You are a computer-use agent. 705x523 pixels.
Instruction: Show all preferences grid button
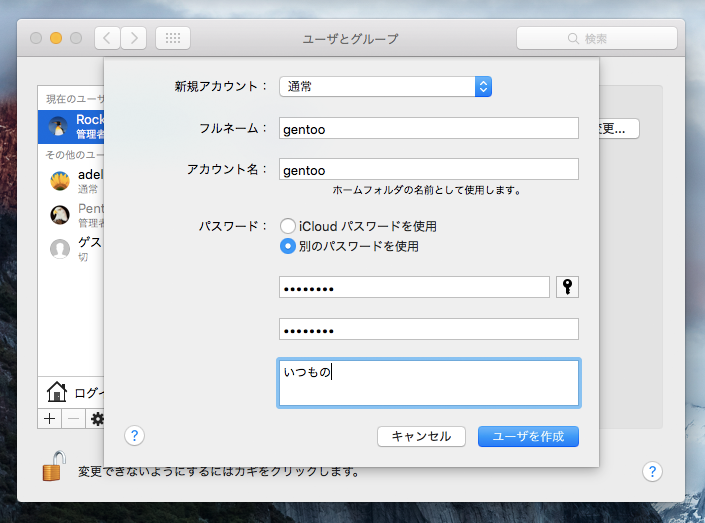click(x=173, y=38)
